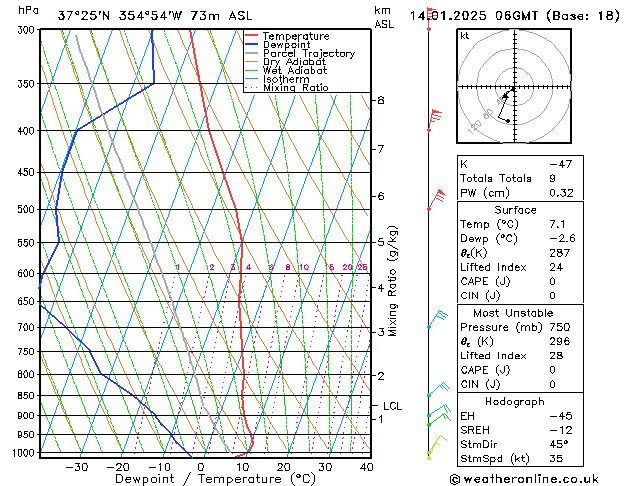The image size is (629, 486).
Task: Click the hPa unit label
Action: (x=28, y=10)
